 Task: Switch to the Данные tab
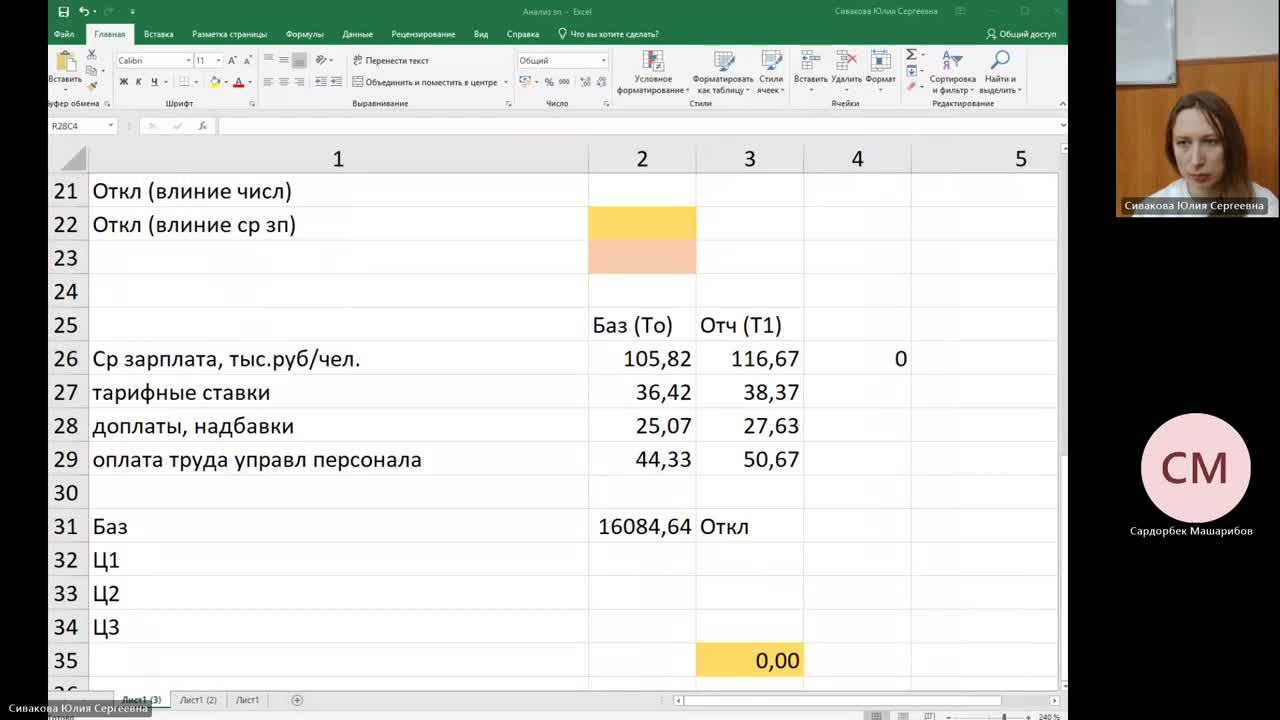pyautogui.click(x=357, y=34)
